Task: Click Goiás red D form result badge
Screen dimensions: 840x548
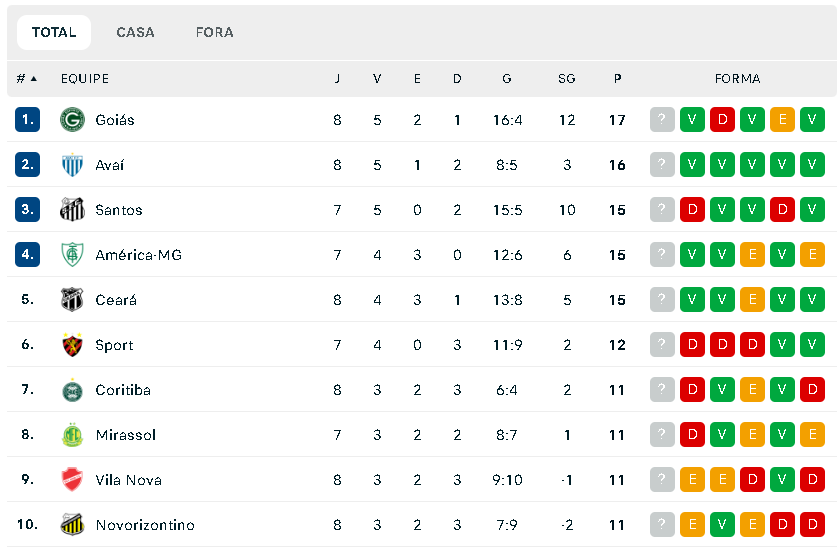Action: [x=722, y=119]
